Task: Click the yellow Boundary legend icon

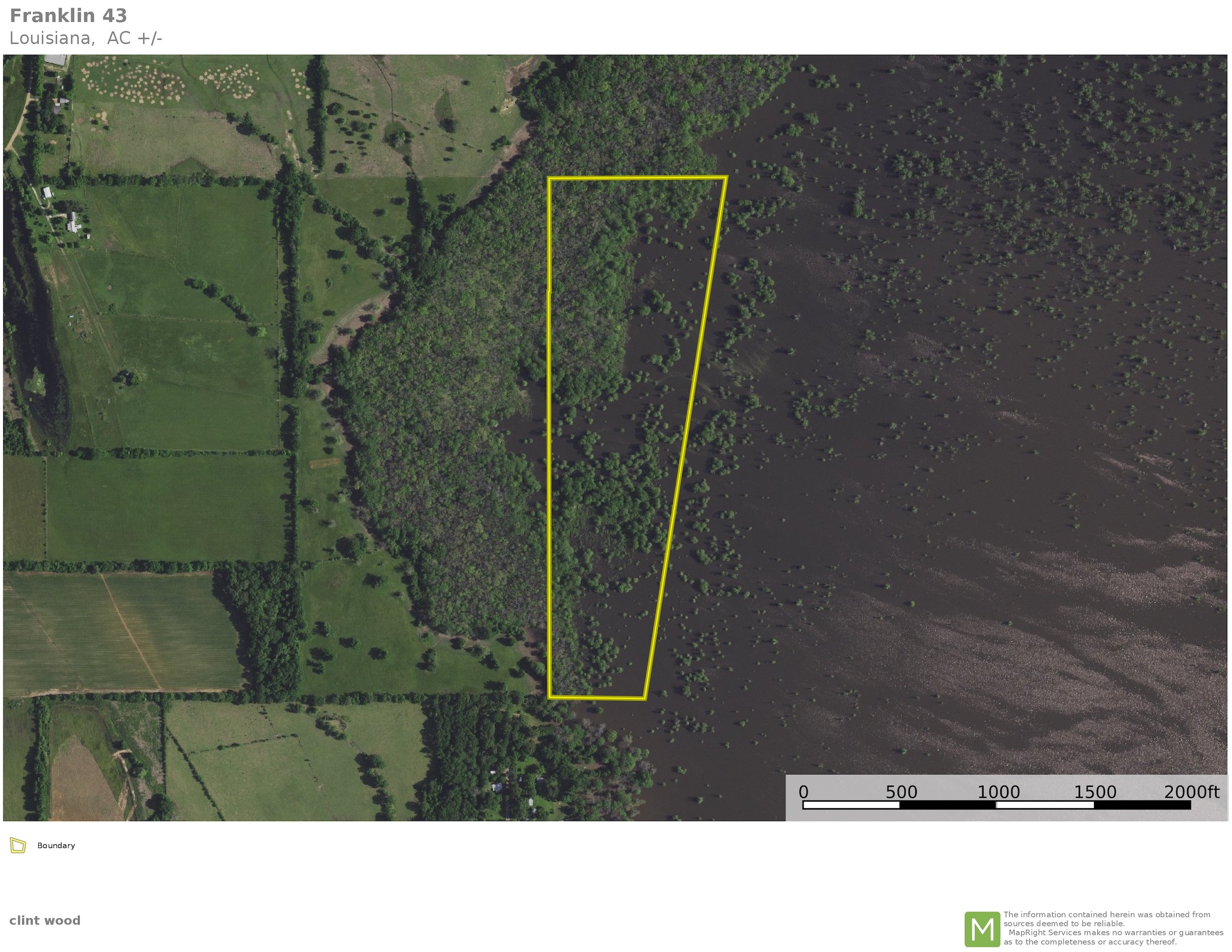Action: 18,845
